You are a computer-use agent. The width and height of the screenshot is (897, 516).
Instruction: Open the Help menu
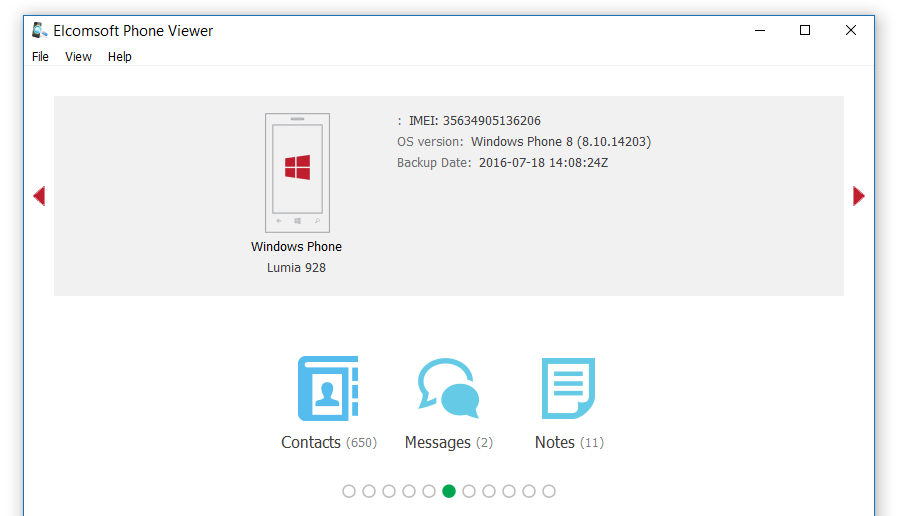(x=120, y=57)
